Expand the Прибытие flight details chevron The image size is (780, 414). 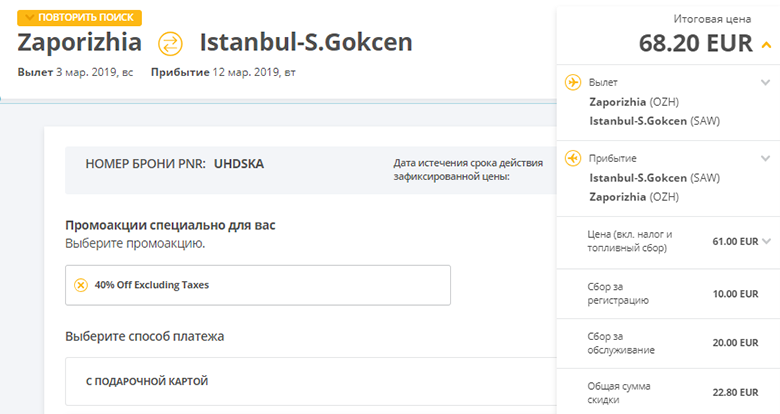pos(765,158)
